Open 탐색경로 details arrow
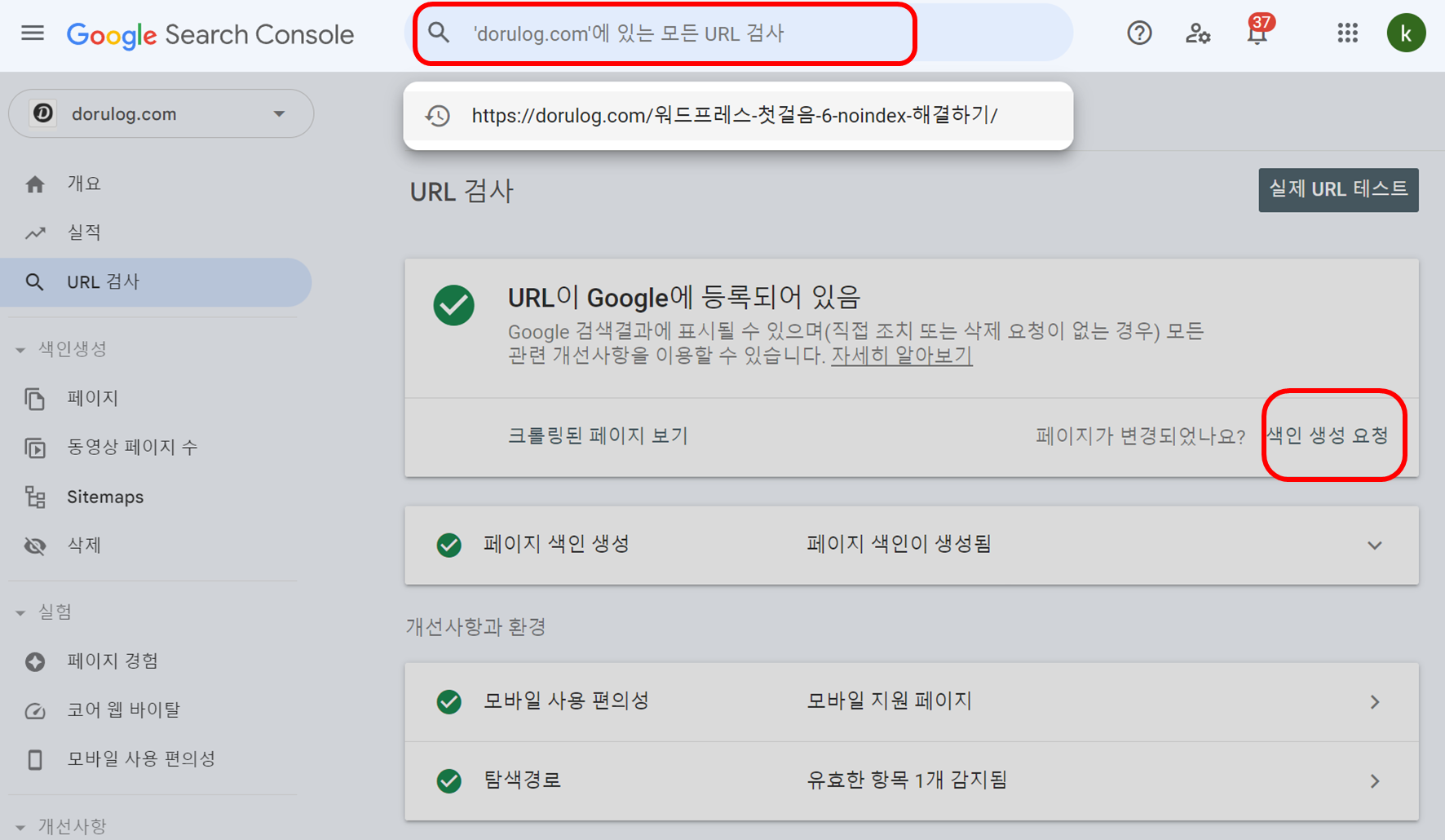This screenshot has width=1445, height=840. coord(1375,780)
